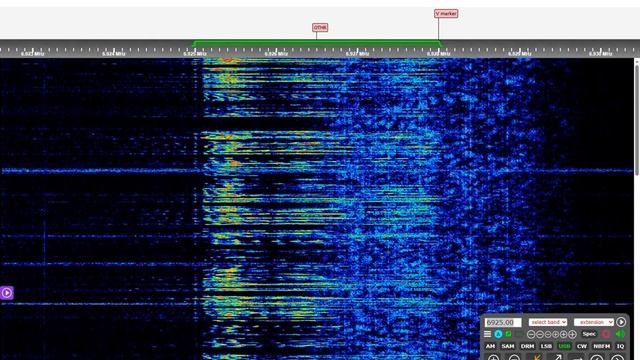Viewport: 640px width, 360px height.
Task: Click the 6.930 MHz scale label
Action: [600, 53]
